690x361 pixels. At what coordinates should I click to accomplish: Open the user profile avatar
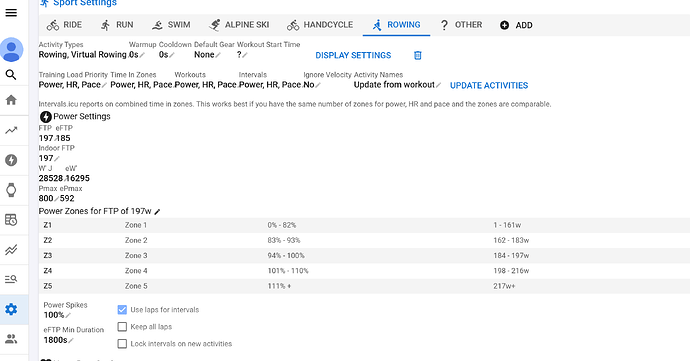click(x=11, y=49)
